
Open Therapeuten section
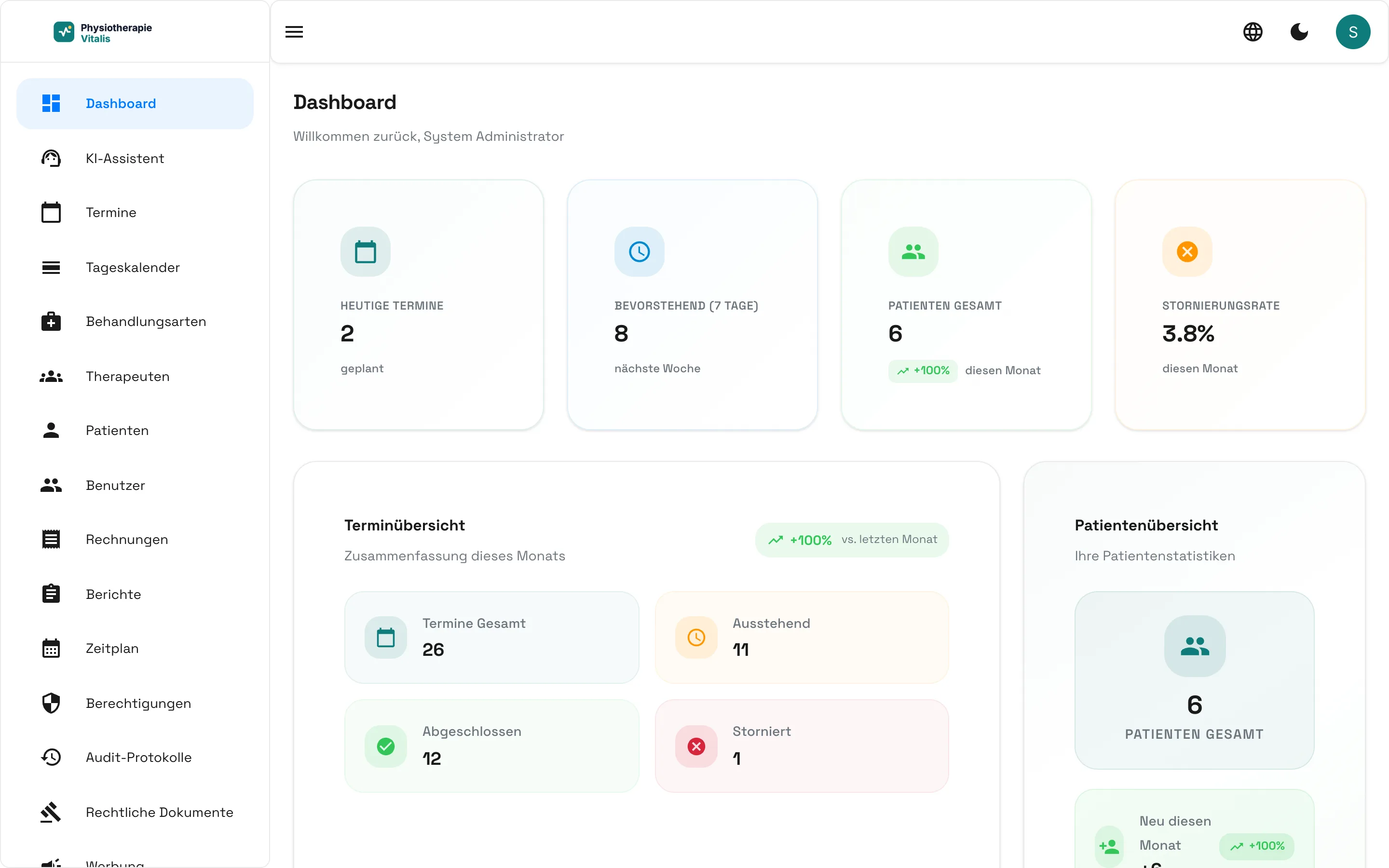click(x=135, y=376)
